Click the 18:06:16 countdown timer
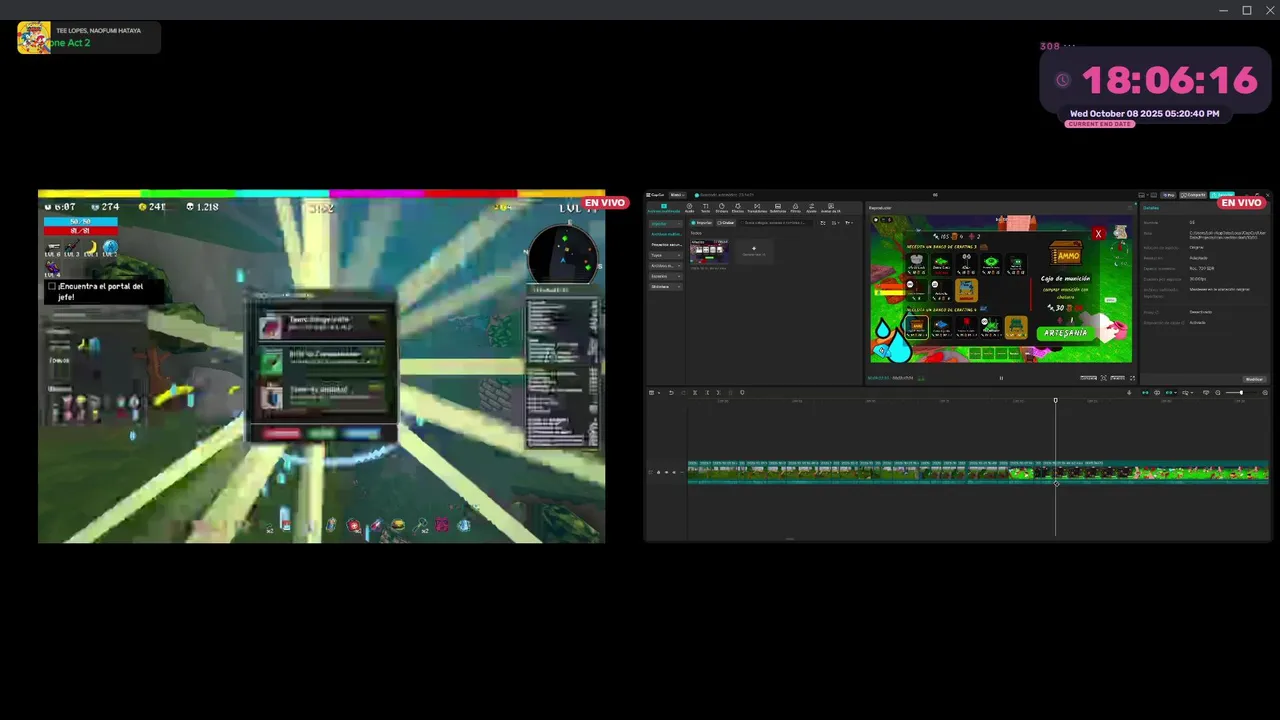The width and height of the screenshot is (1280, 720). pos(1169,81)
